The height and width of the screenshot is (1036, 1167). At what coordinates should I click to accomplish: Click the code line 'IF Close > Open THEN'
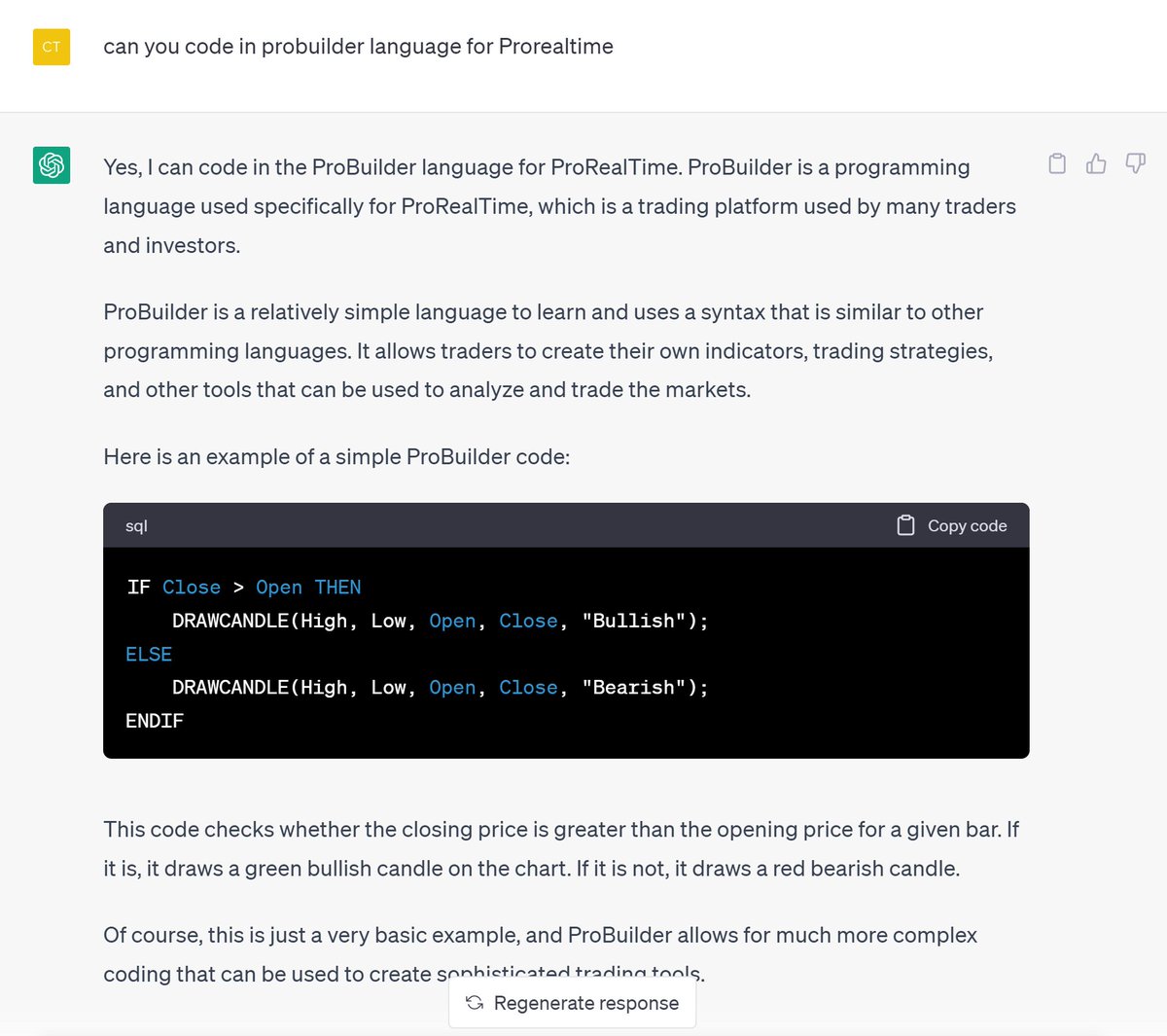[244, 588]
